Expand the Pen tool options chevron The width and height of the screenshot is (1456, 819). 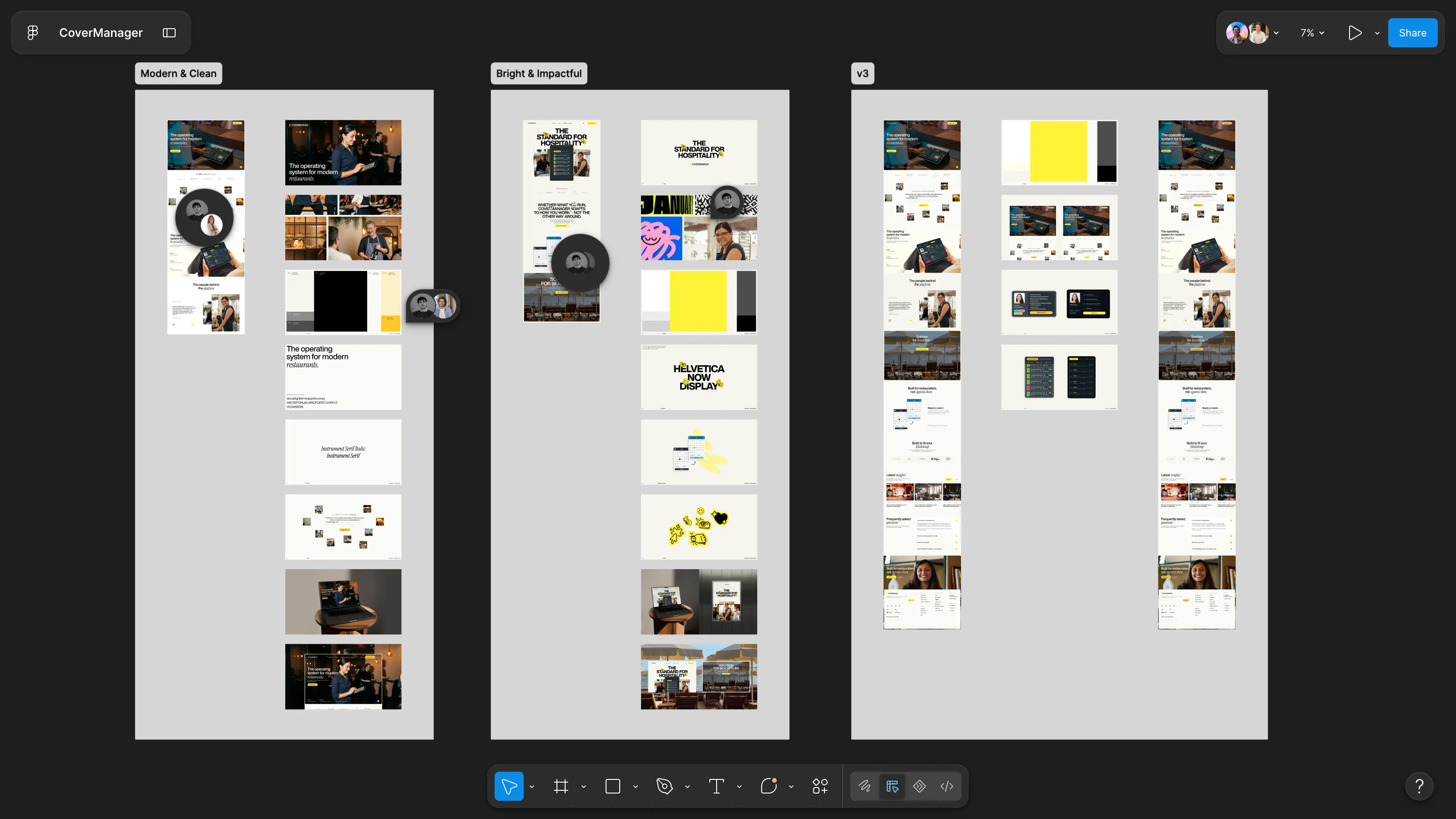pos(688,786)
